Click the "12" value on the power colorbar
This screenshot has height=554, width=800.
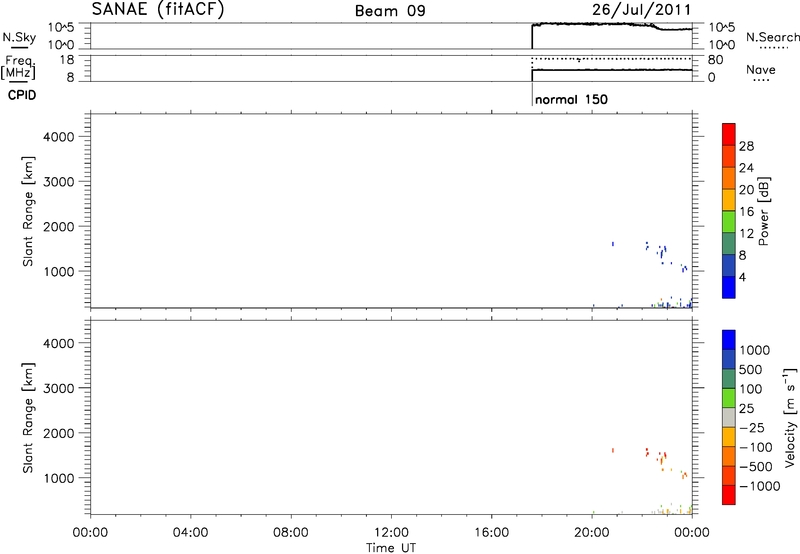click(746, 234)
